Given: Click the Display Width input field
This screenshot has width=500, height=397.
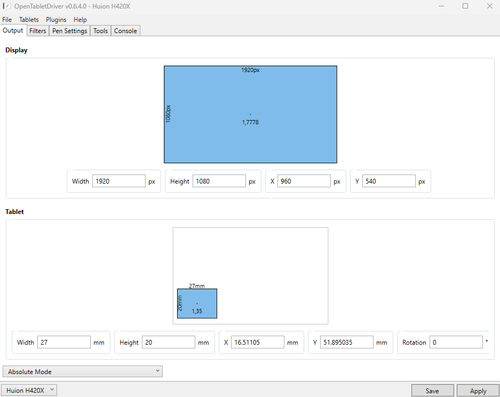Looking at the screenshot, I should [119, 181].
